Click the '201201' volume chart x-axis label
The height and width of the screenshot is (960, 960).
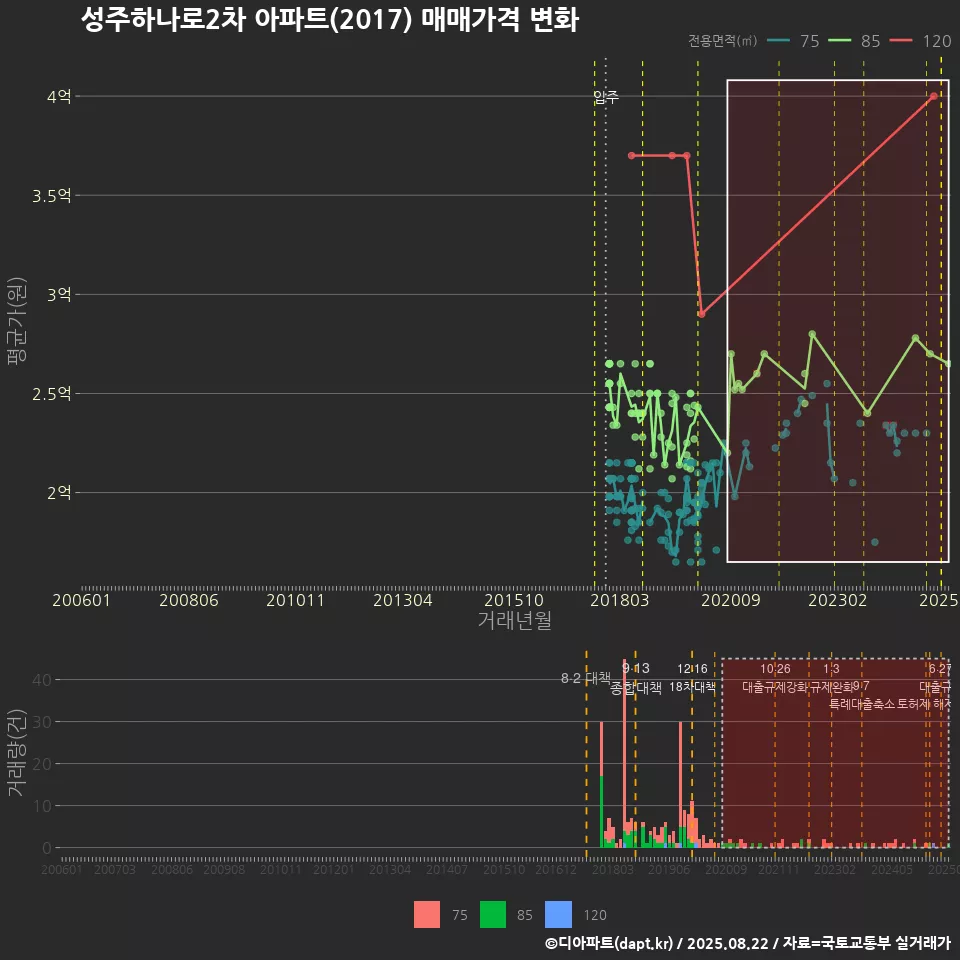[x=334, y=869]
